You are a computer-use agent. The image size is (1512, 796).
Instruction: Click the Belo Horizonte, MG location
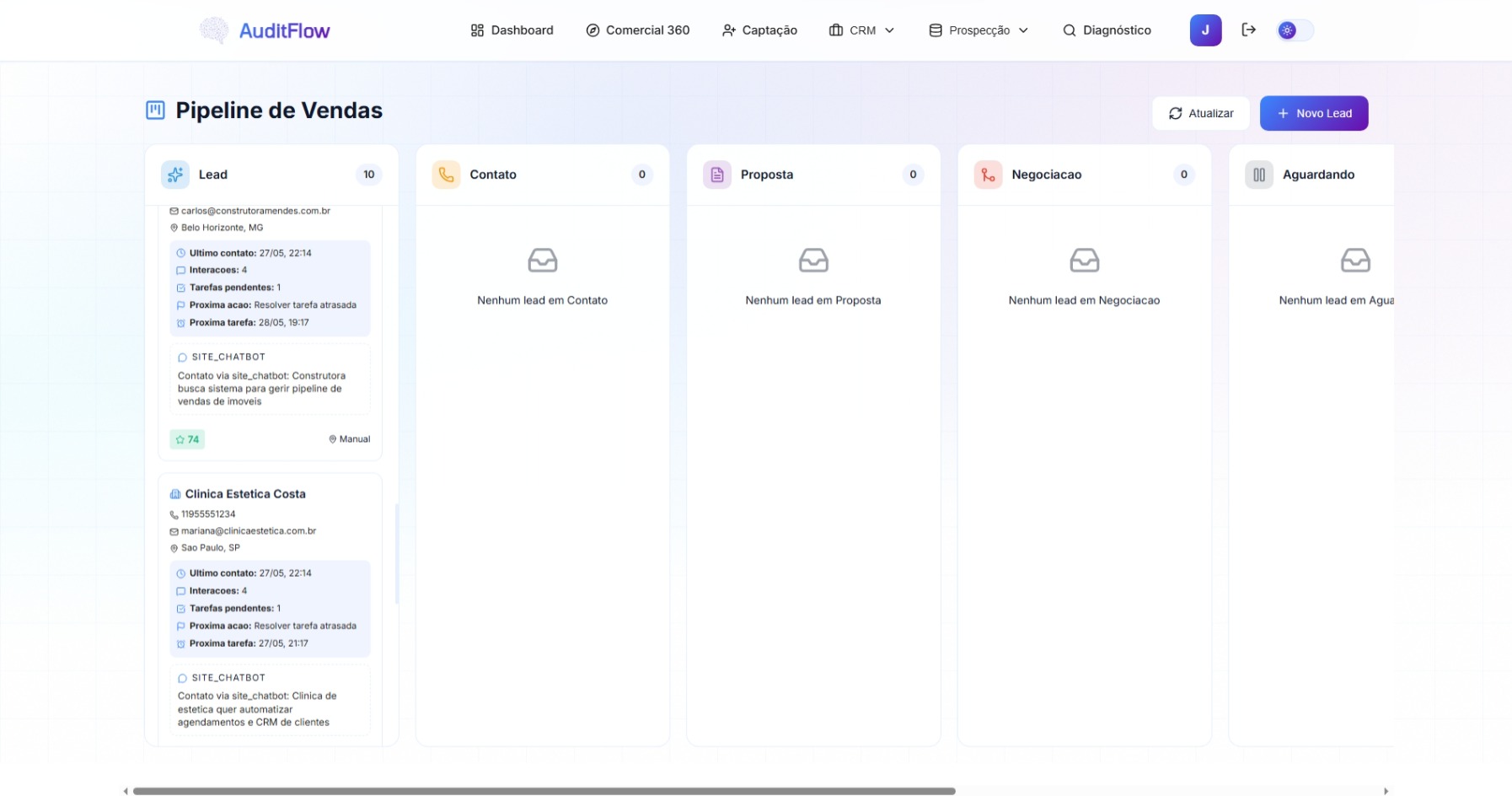(x=222, y=228)
